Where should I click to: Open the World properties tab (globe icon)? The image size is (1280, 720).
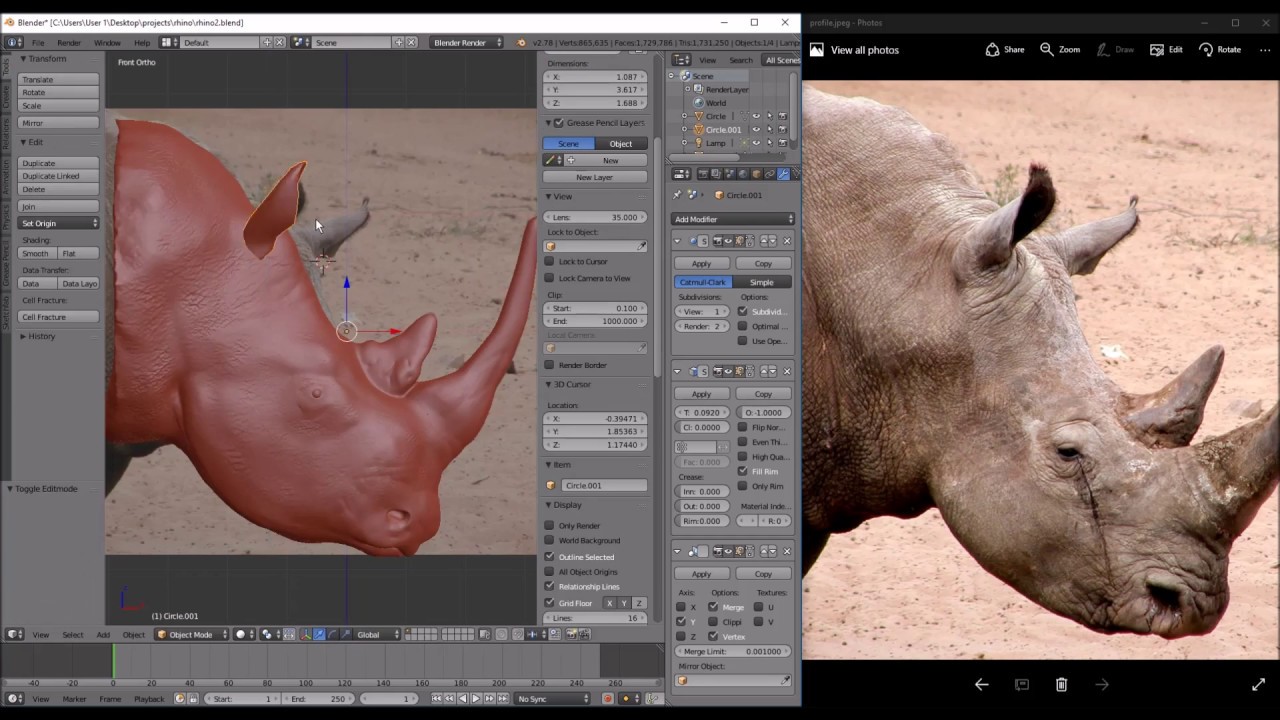tap(743, 174)
